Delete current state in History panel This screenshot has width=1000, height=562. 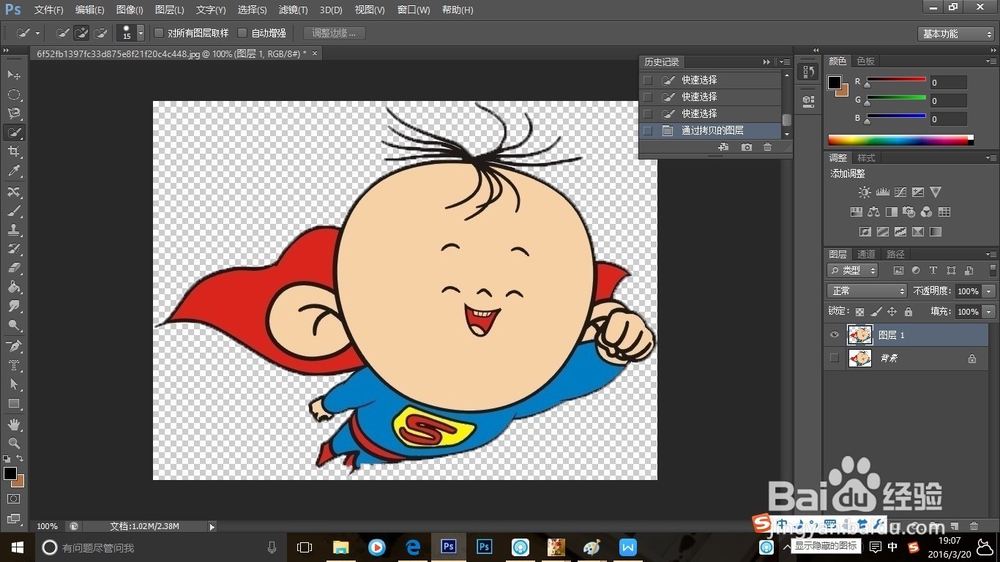pos(767,147)
